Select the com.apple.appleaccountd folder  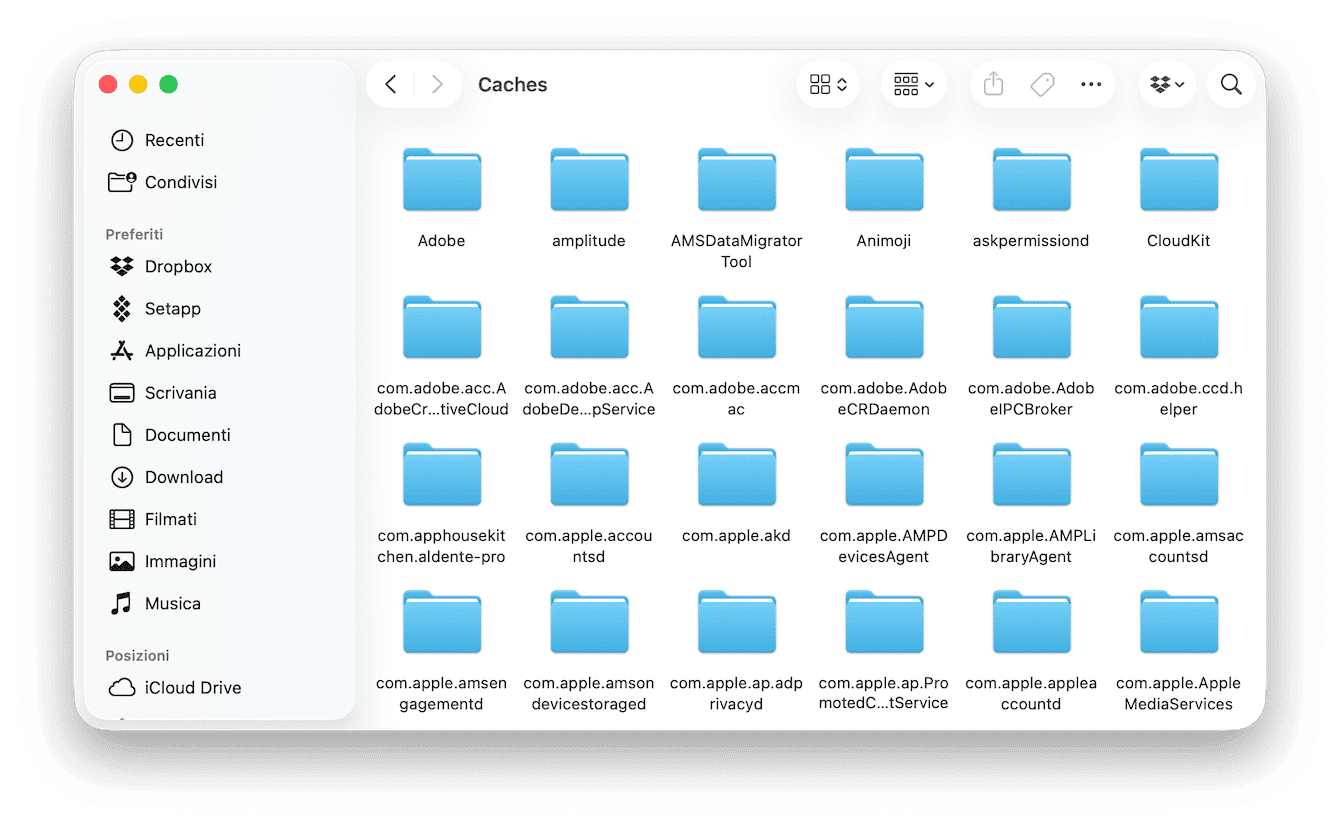(x=1031, y=622)
